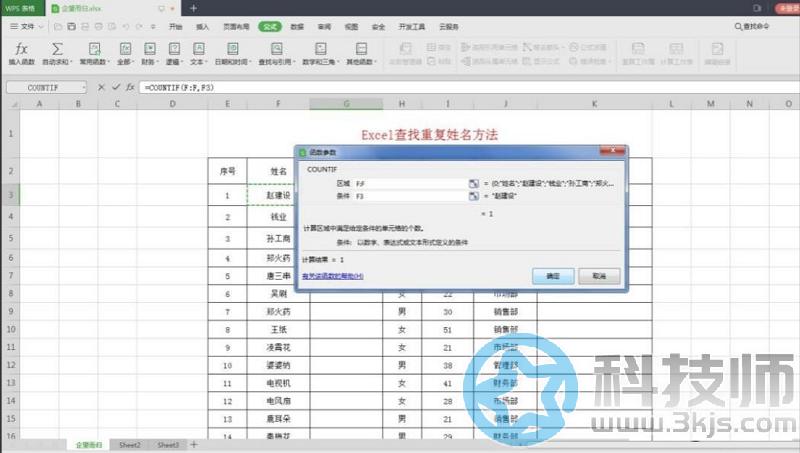Click the 姓名 header cell
Screen dimensions: 800x453
click(278, 171)
